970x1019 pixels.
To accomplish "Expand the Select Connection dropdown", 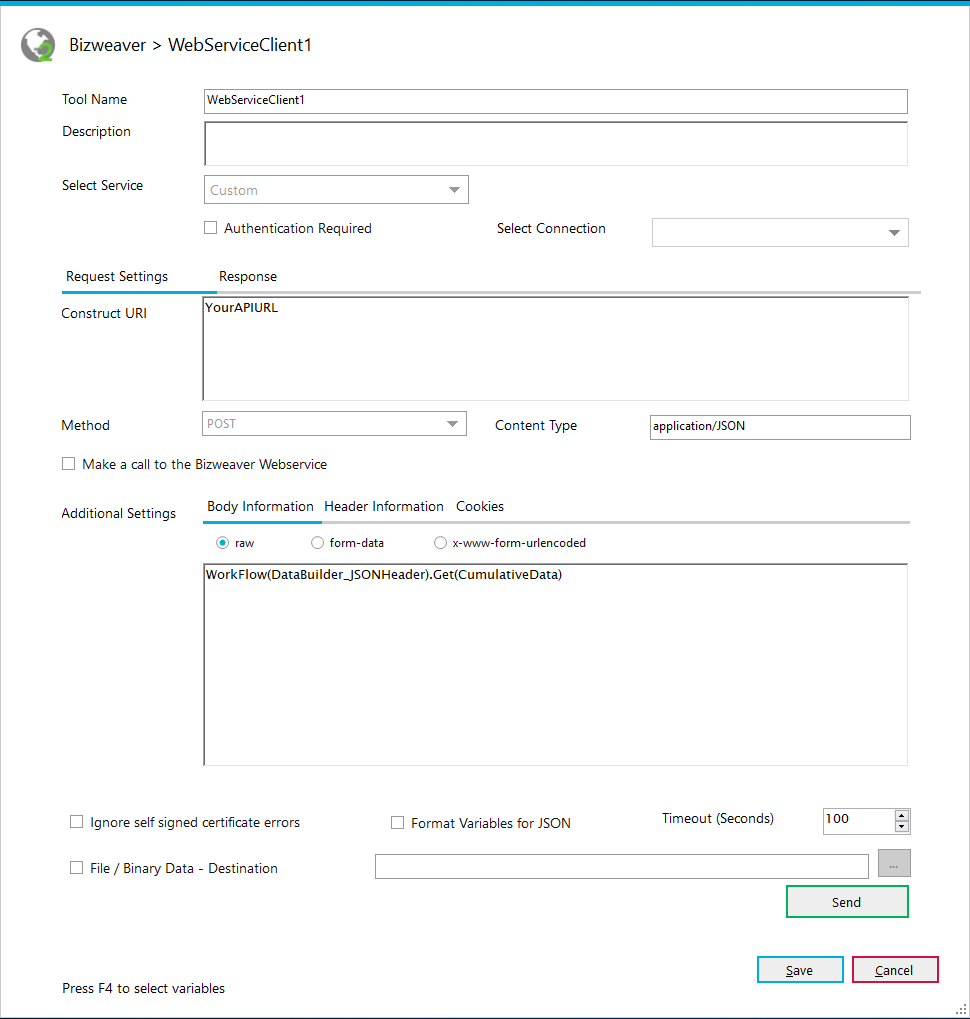I will 780,233.
